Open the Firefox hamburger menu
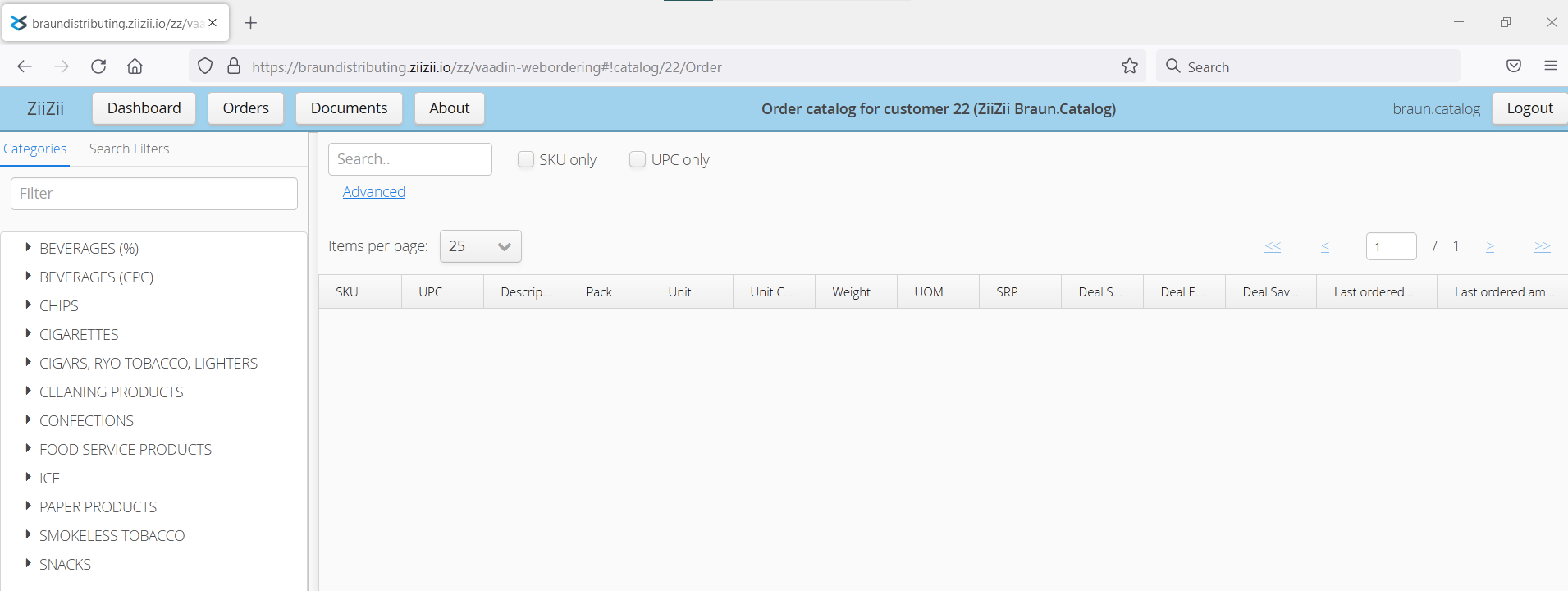This screenshot has width=1568, height=591. (1551, 66)
